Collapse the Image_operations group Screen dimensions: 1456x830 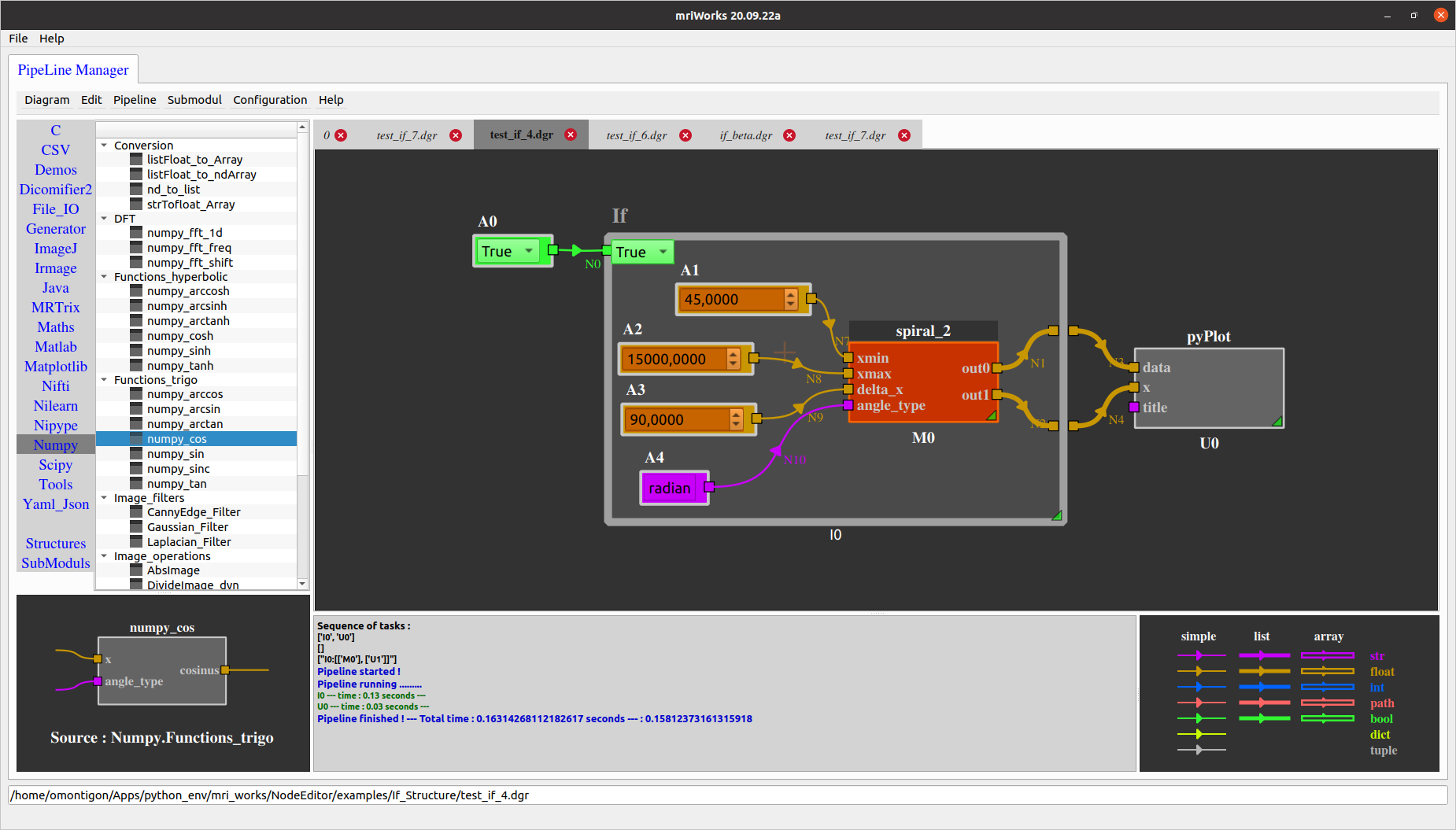pyautogui.click(x=104, y=555)
